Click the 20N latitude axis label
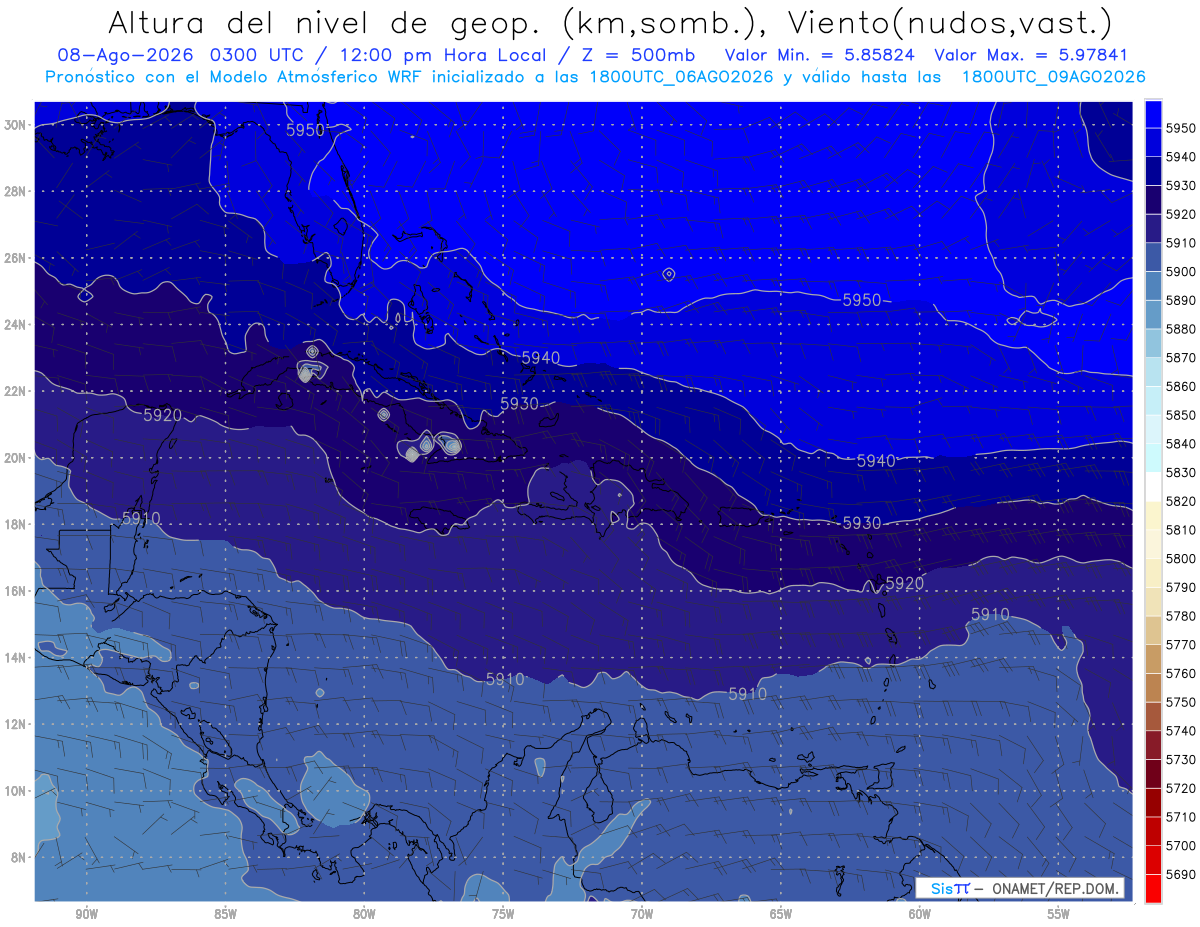 (x=16, y=458)
